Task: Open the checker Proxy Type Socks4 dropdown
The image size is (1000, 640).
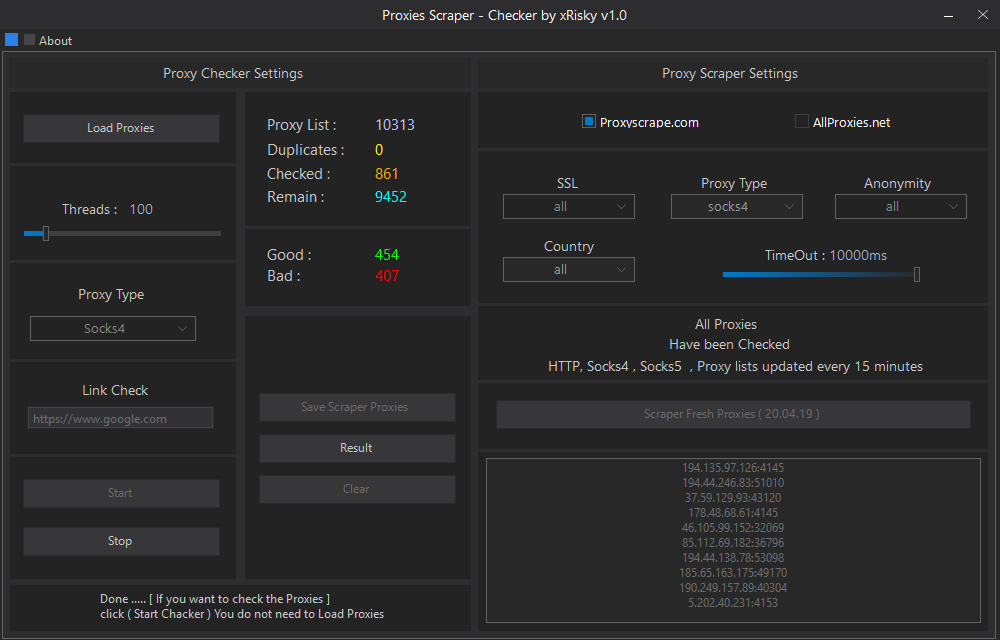Action: tap(113, 329)
